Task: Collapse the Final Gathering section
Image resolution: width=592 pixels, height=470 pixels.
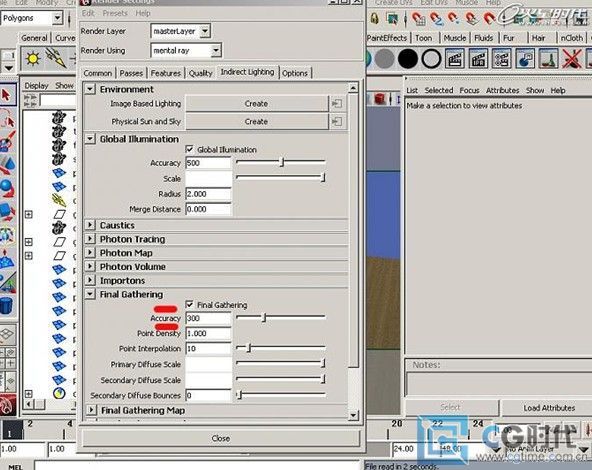Action: tap(90, 294)
